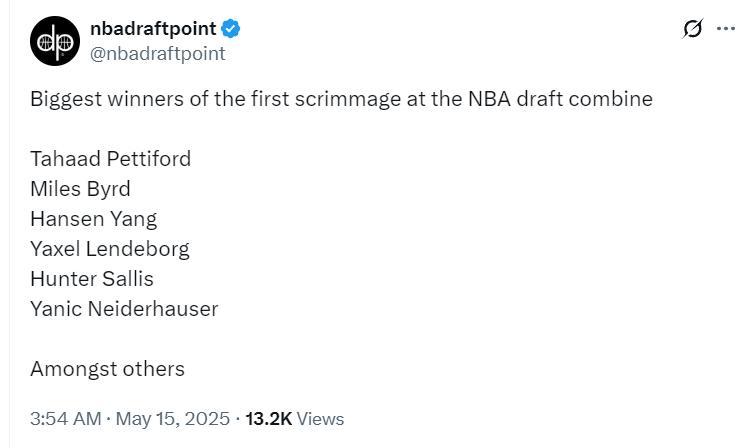This screenshot has width=752, height=448.
Task: Click the nbadraftpoint display name
Action: [x=153, y=28]
